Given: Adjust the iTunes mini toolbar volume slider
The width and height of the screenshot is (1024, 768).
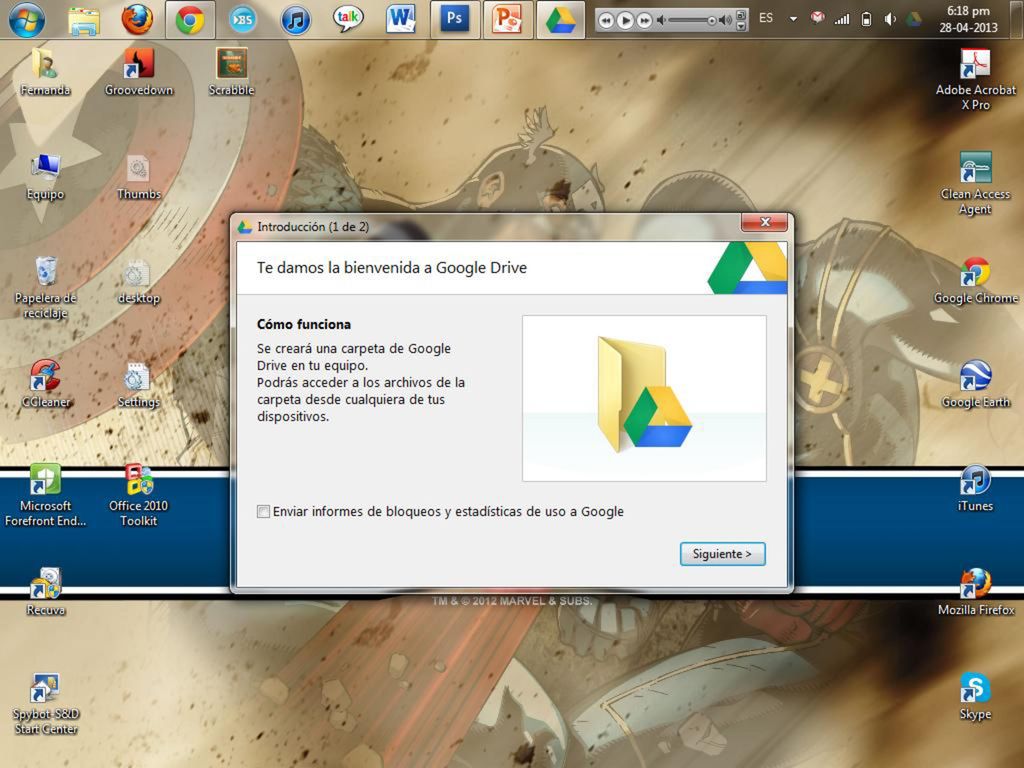Looking at the screenshot, I should [x=692, y=21].
